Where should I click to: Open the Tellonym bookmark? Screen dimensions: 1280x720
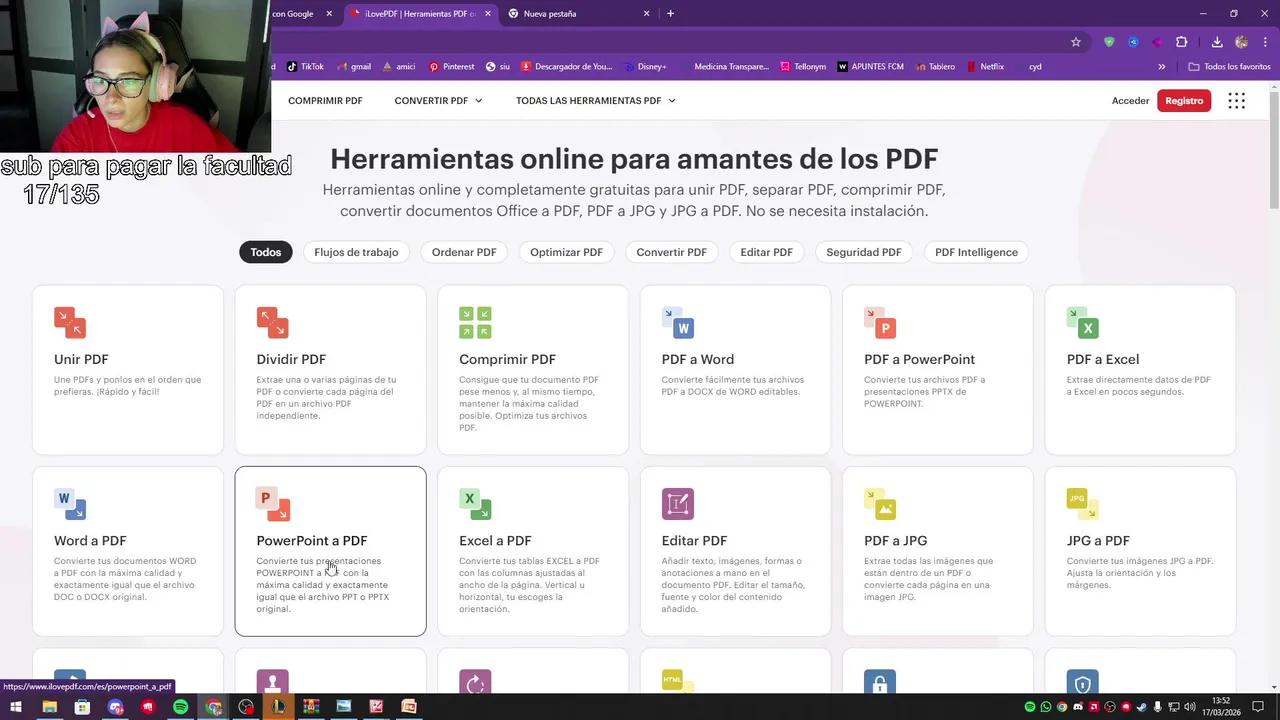[x=803, y=67]
